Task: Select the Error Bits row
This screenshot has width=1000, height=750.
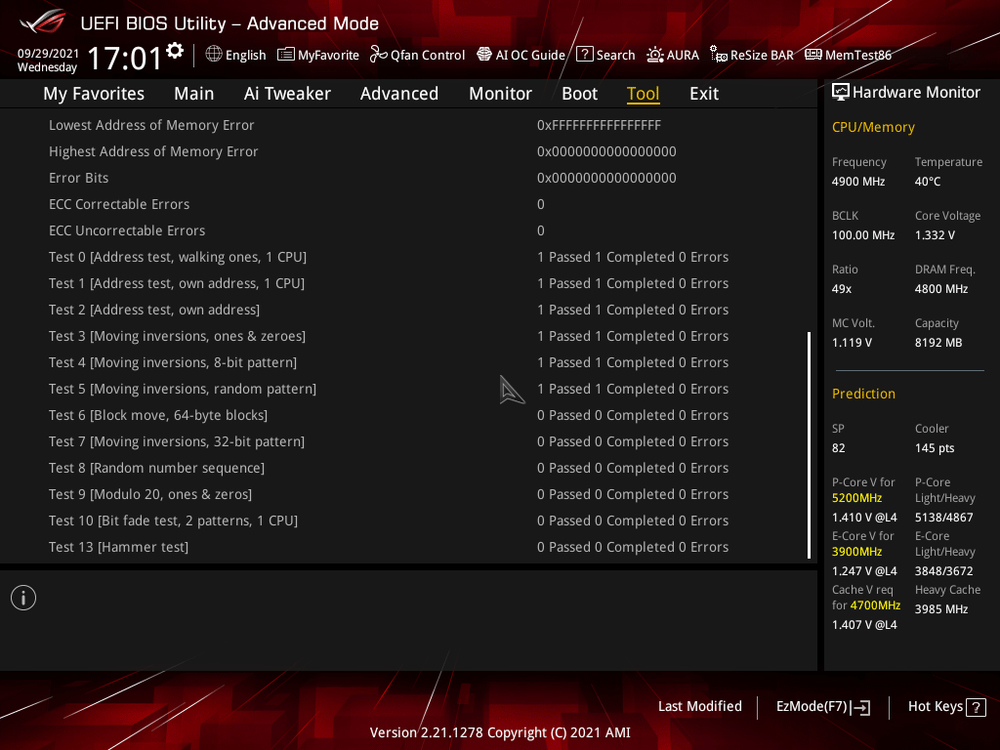Action: click(406, 178)
